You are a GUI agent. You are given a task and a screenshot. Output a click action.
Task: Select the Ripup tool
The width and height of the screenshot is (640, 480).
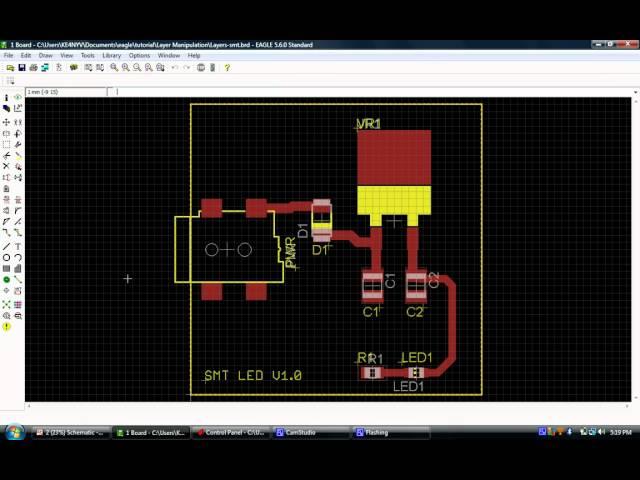click(18, 233)
